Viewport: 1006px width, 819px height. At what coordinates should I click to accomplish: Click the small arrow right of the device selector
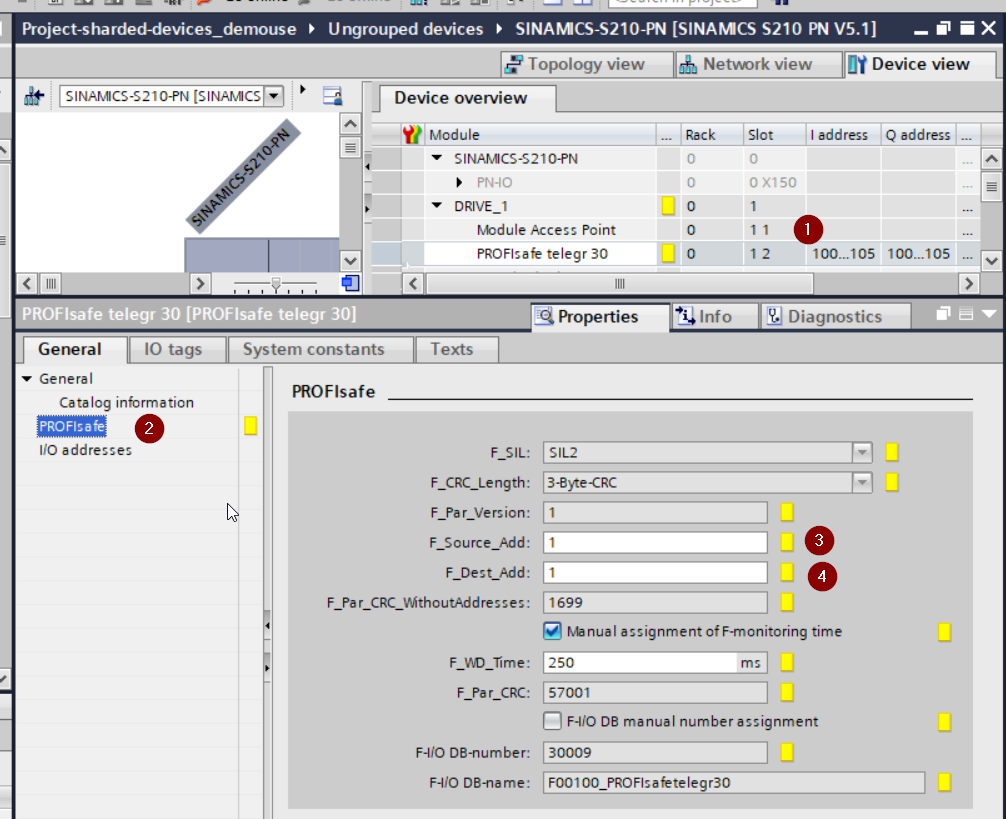pos(303,90)
